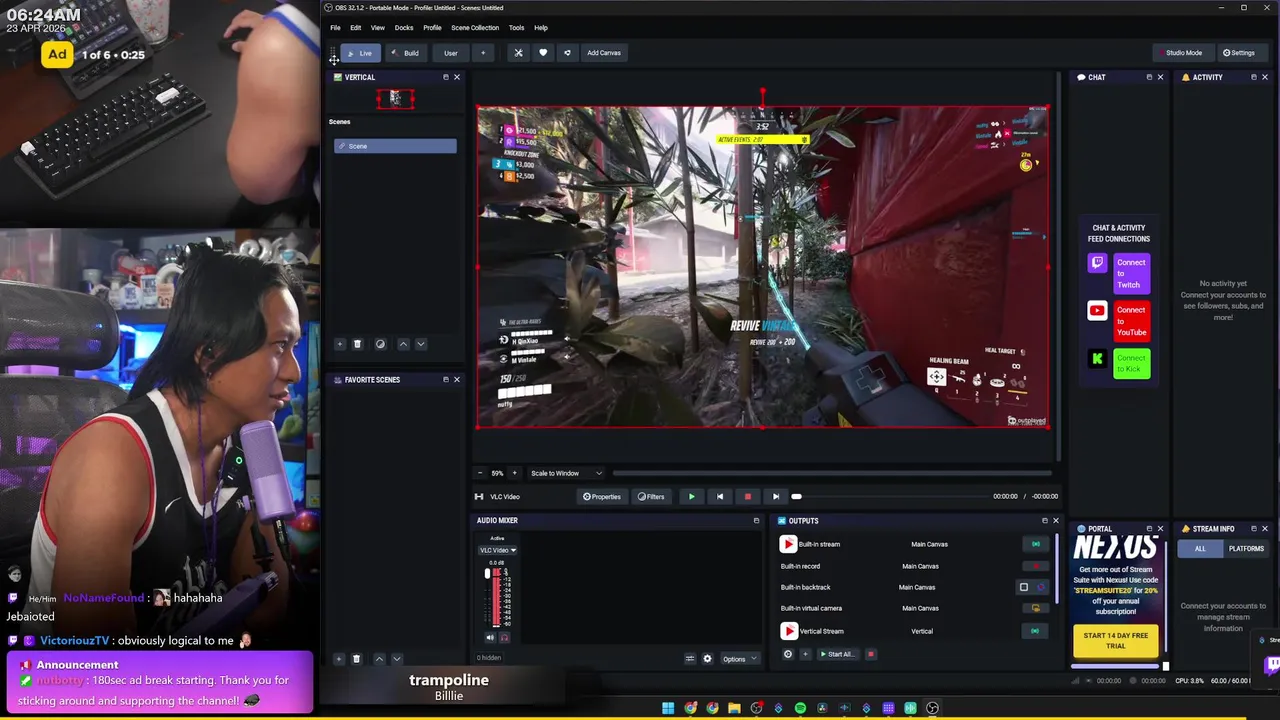
Task: Select the Platforms tab in Stream Info
Action: coord(1246,549)
